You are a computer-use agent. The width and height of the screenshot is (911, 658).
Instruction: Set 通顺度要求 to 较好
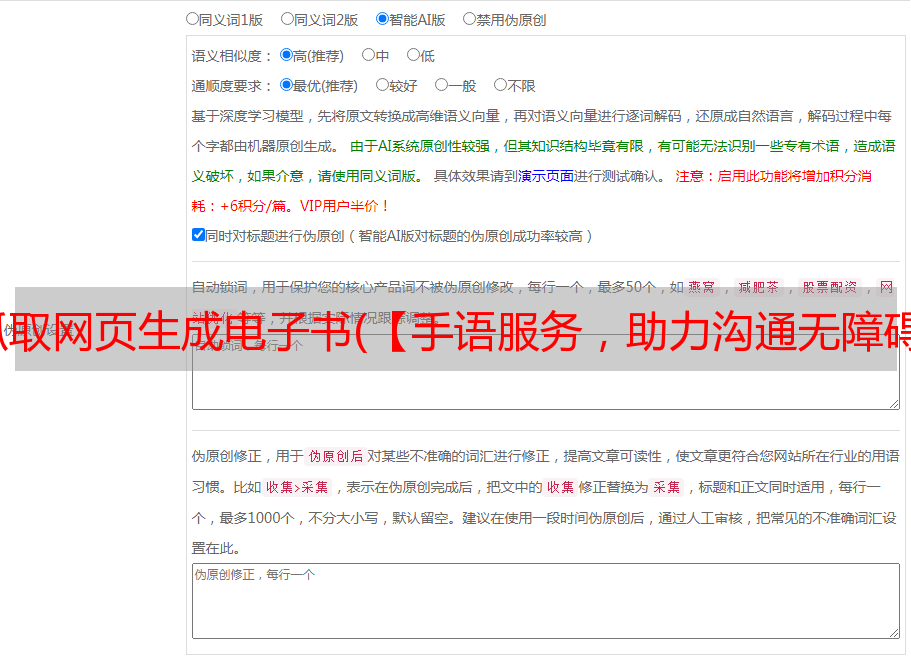point(382,85)
